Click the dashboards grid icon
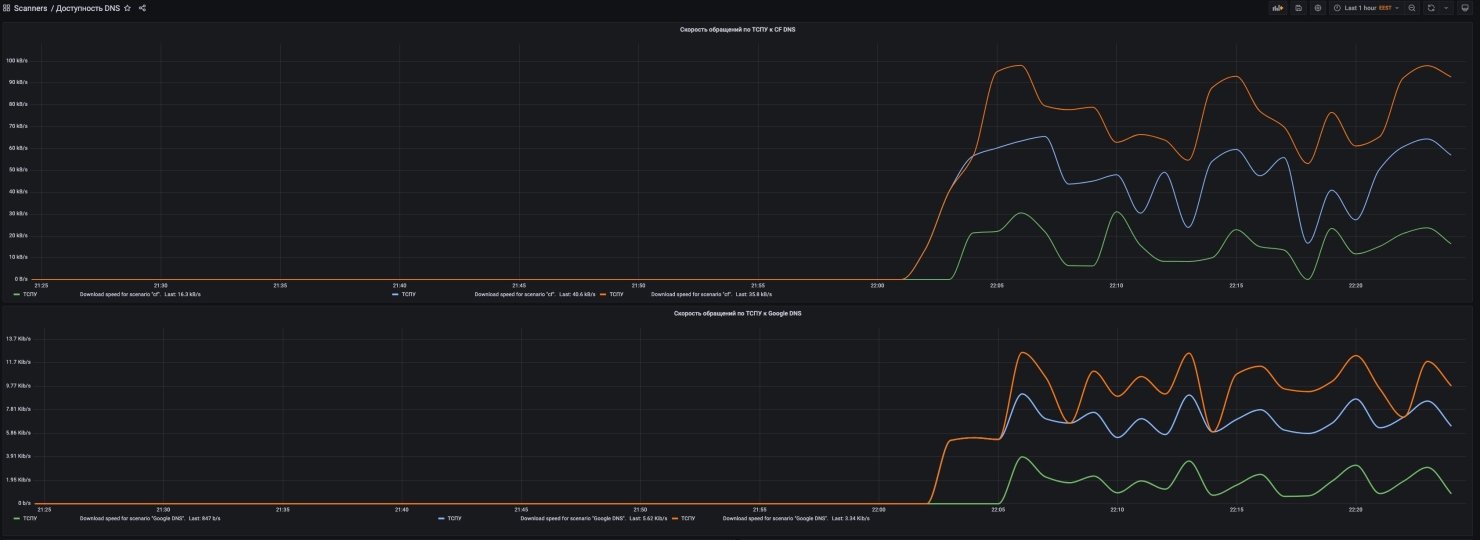This screenshot has width=1480, height=540. click(x=7, y=8)
